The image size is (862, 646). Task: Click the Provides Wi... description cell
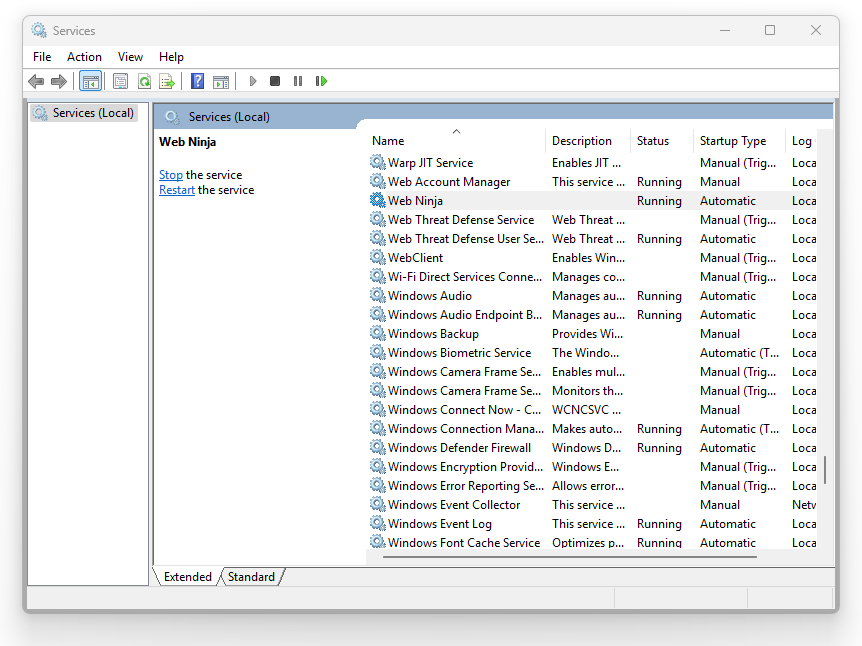pos(587,334)
